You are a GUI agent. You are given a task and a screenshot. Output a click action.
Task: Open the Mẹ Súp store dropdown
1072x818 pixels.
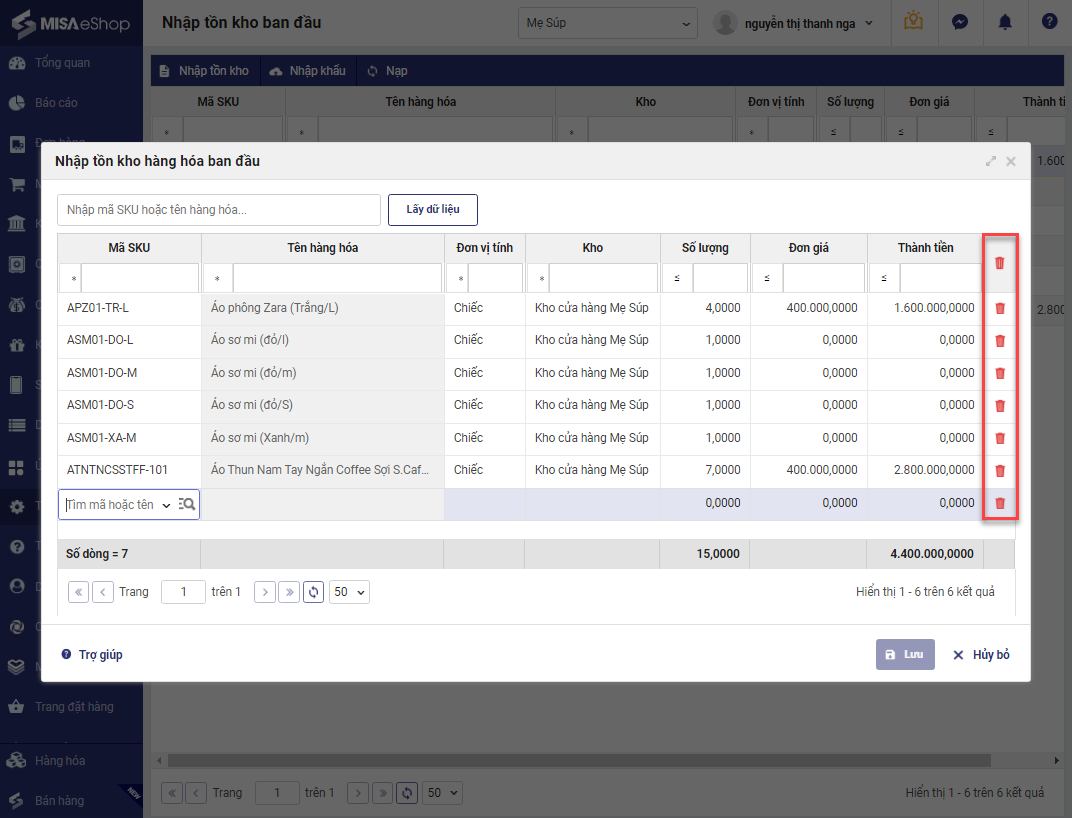click(x=608, y=22)
